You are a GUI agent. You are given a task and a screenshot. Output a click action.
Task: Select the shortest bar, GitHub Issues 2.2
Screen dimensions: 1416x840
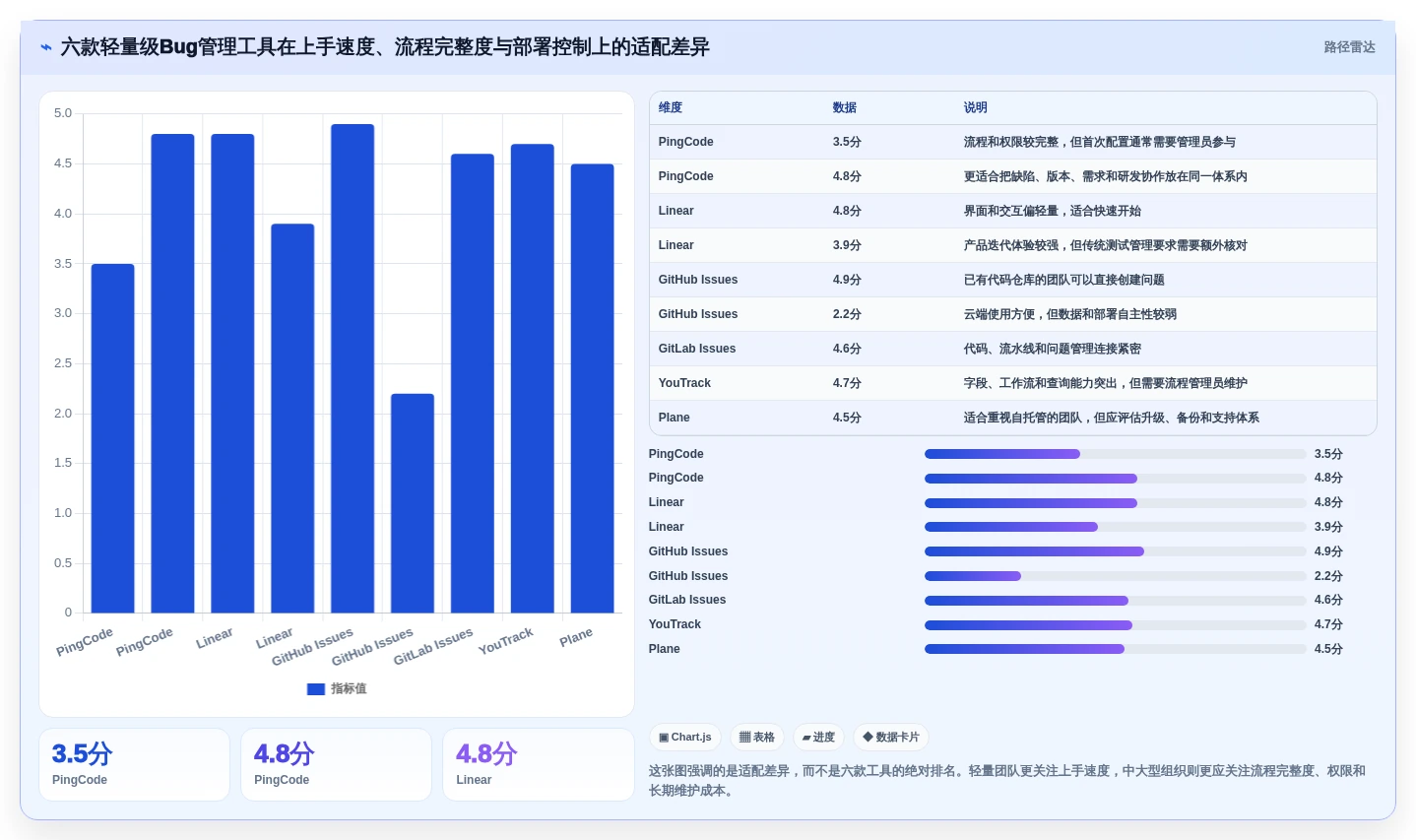click(413, 503)
